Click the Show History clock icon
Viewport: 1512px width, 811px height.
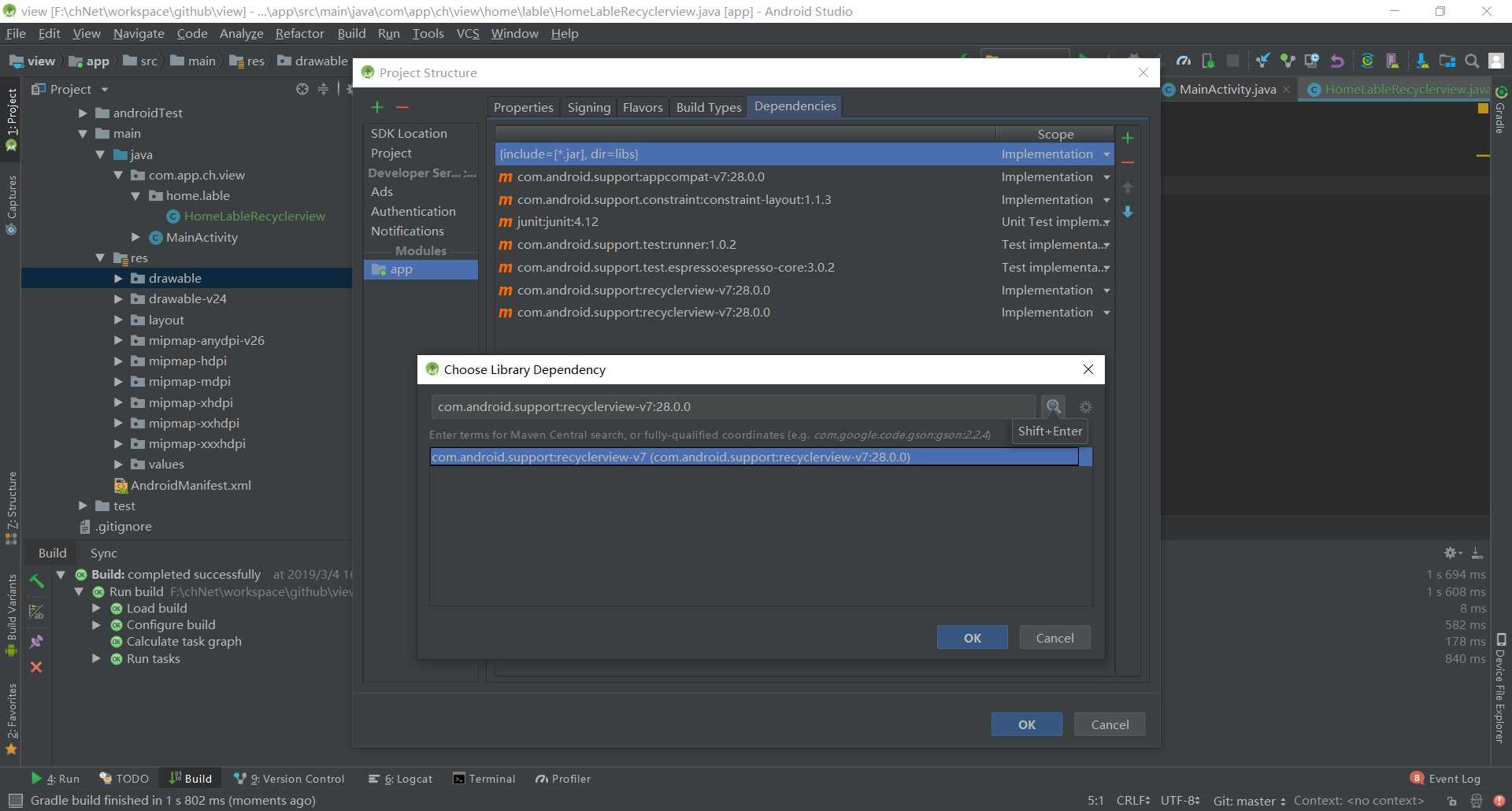pyautogui.click(x=1312, y=61)
